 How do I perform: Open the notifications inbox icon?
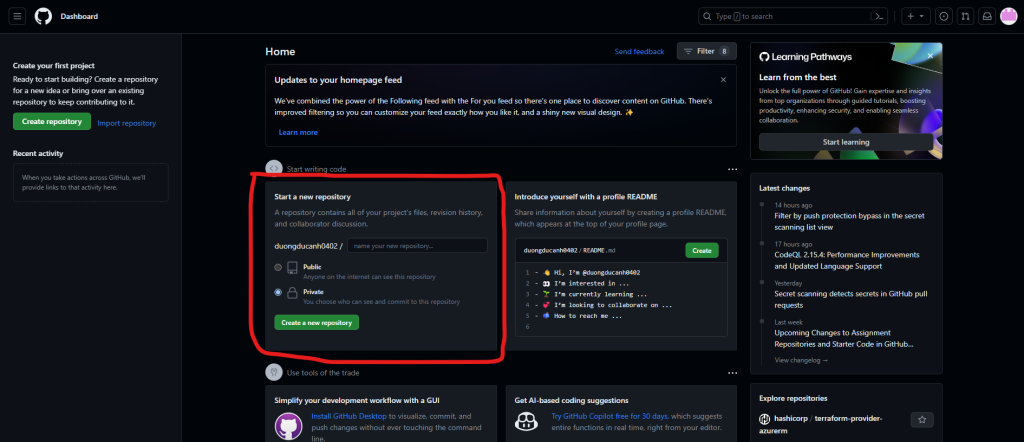coord(986,16)
